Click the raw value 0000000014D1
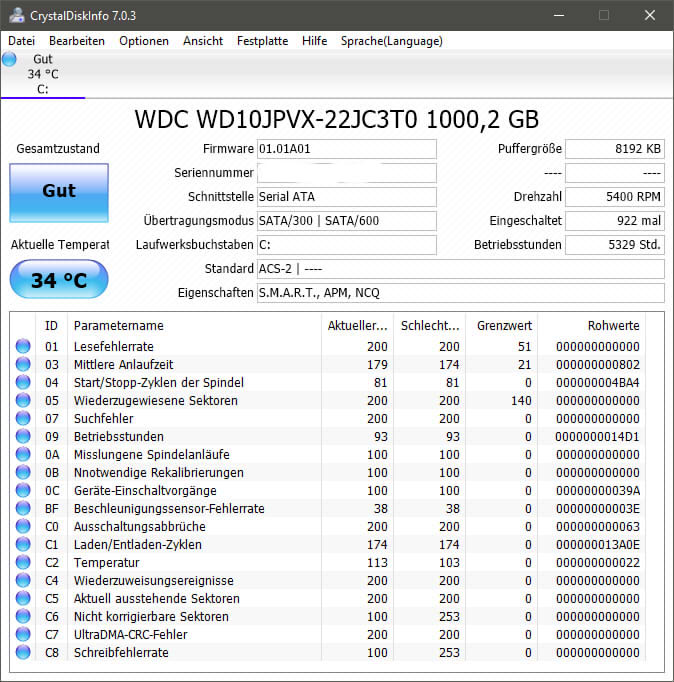The width and height of the screenshot is (674, 682). click(x=598, y=437)
